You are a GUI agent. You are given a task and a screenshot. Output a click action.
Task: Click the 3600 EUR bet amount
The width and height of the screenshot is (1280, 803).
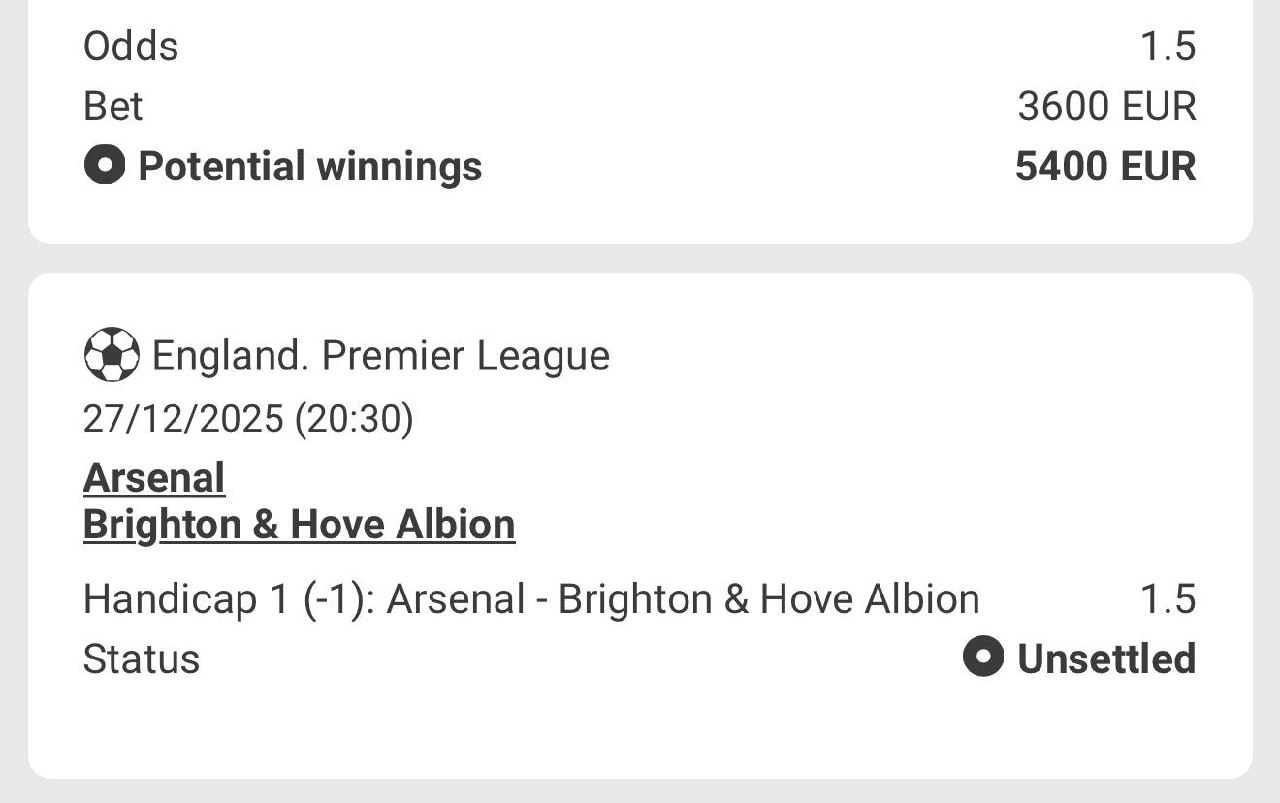(1106, 106)
